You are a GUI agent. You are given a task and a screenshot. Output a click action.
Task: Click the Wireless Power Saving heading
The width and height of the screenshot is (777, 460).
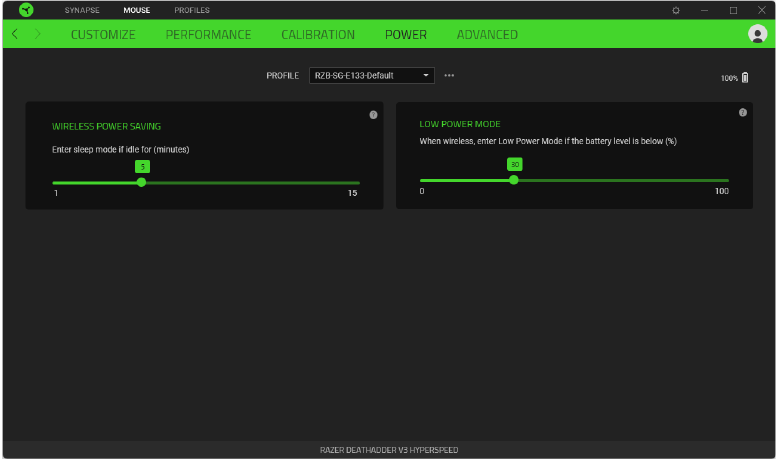click(107, 126)
